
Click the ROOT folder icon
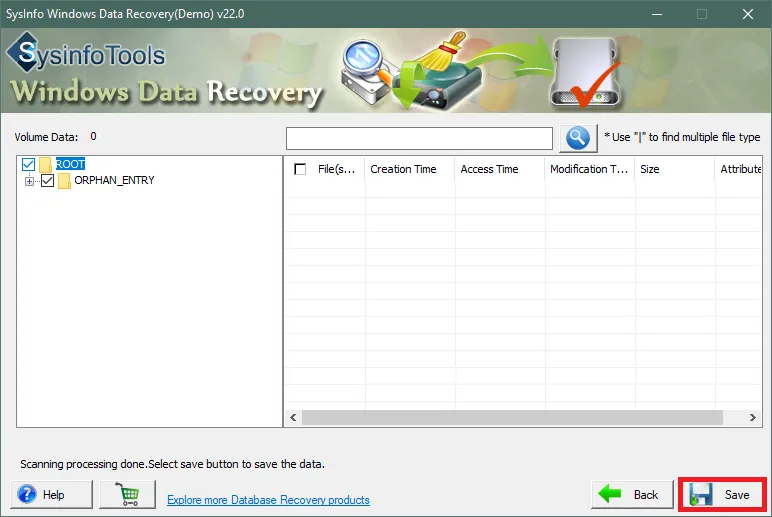click(x=45, y=164)
